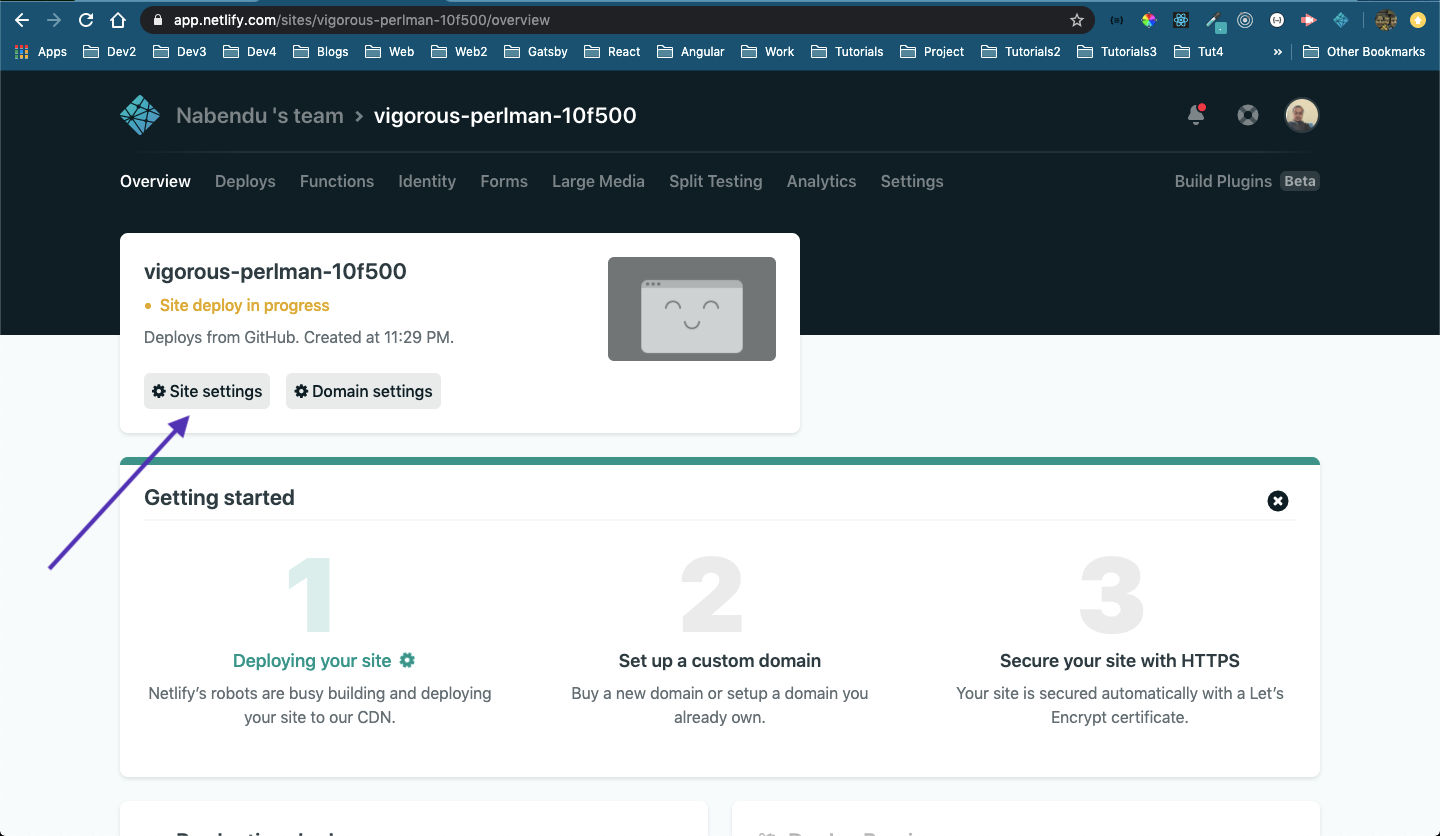Viewport: 1440px width, 836px height.
Task: Dismiss the Getting started panel
Action: coord(1278,501)
